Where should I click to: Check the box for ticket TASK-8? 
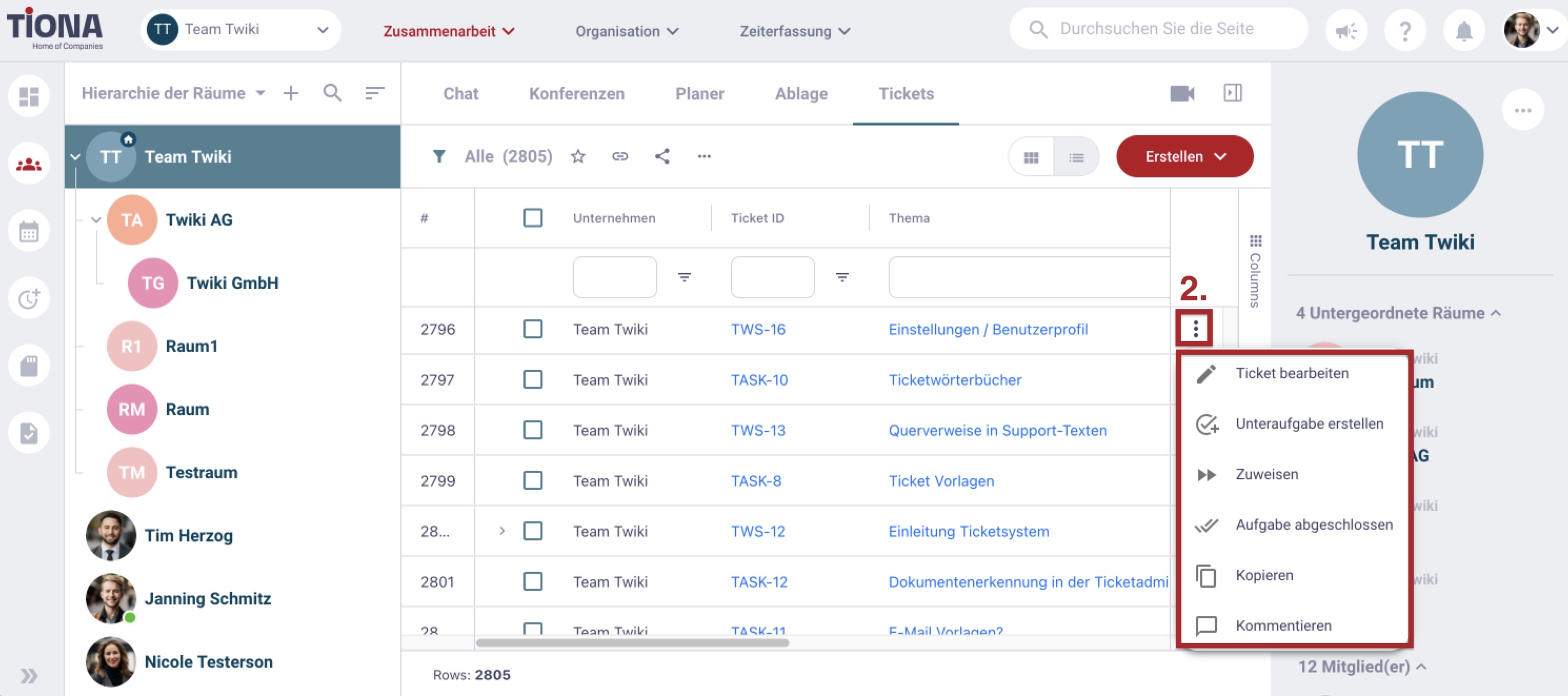coord(533,480)
